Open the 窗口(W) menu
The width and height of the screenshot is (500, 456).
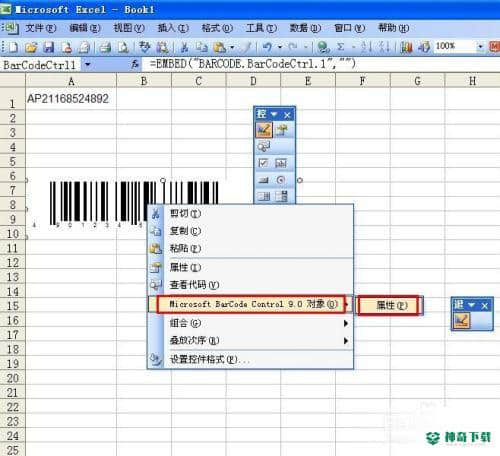coord(349,28)
